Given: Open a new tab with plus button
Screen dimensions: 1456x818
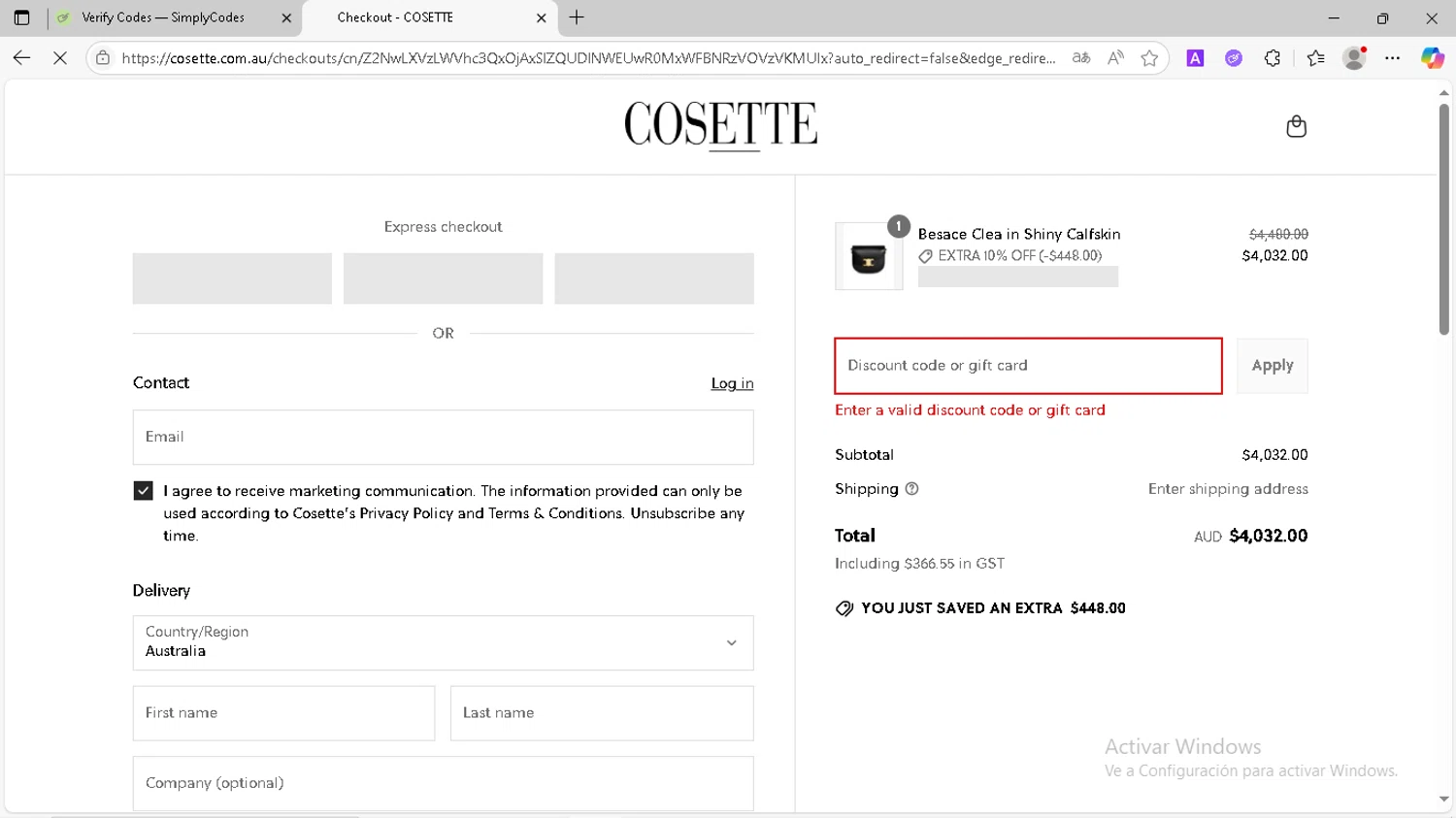Looking at the screenshot, I should point(577,17).
